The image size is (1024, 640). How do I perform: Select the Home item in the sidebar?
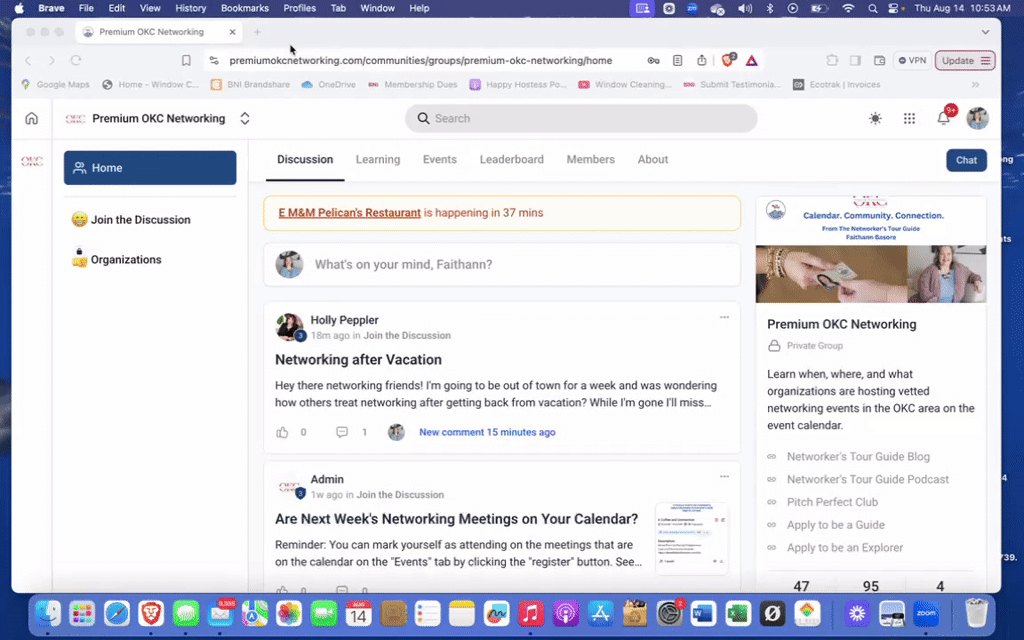(150, 168)
